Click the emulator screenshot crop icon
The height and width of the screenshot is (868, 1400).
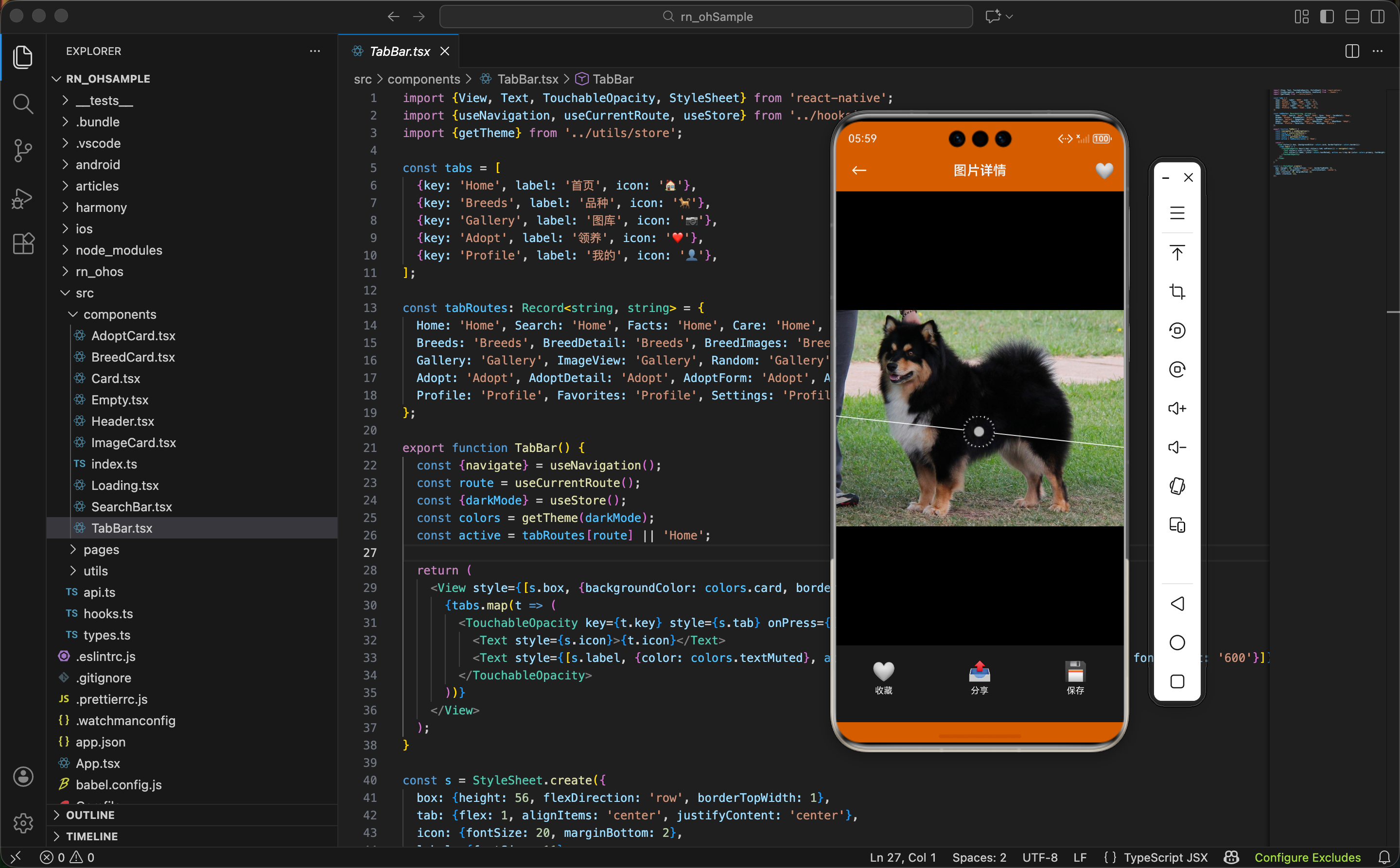(x=1177, y=292)
